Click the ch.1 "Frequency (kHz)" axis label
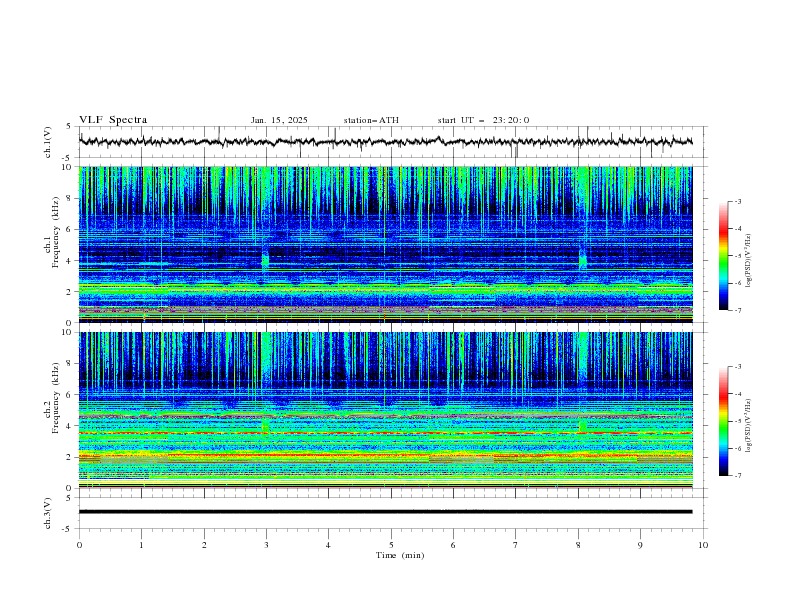 click(56, 232)
